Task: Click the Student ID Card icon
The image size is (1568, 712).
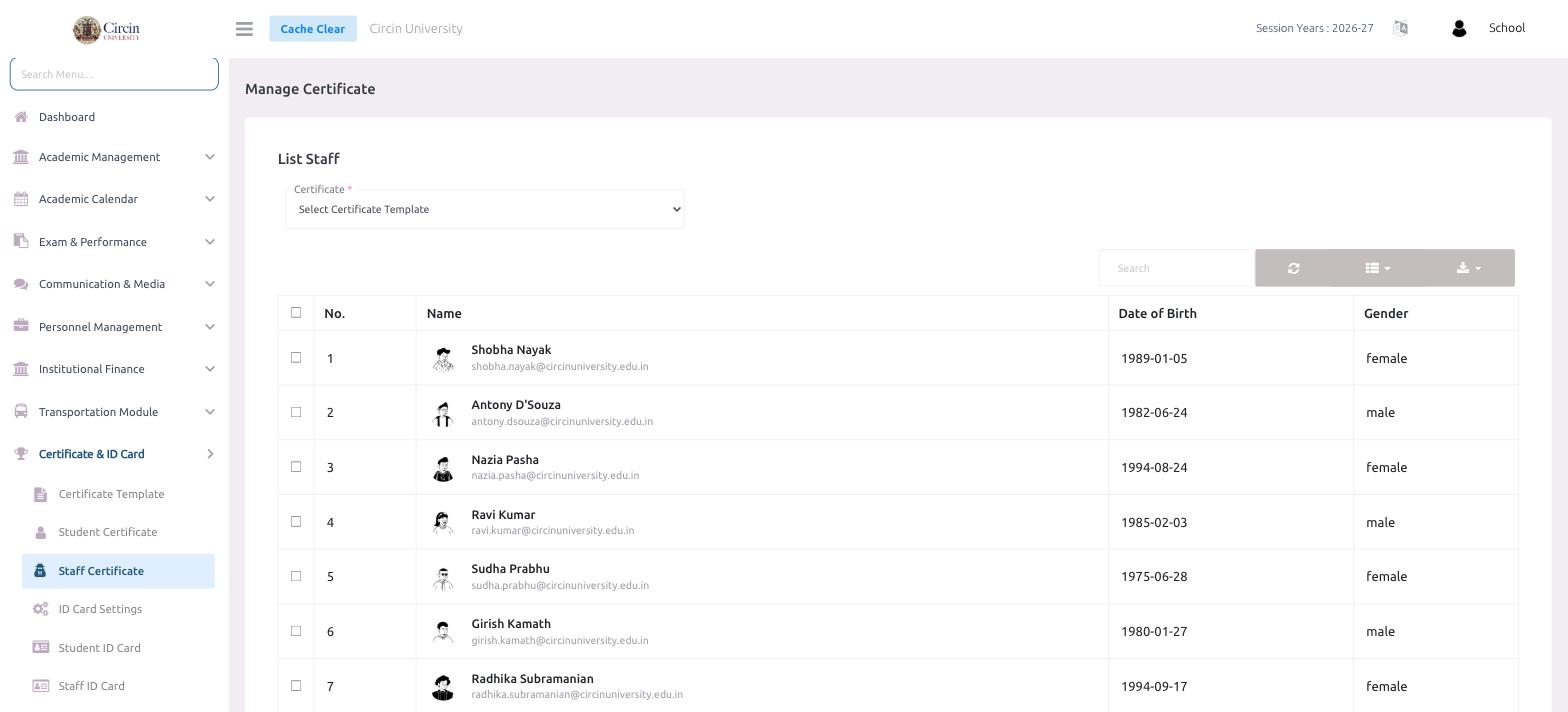Action: [40, 647]
